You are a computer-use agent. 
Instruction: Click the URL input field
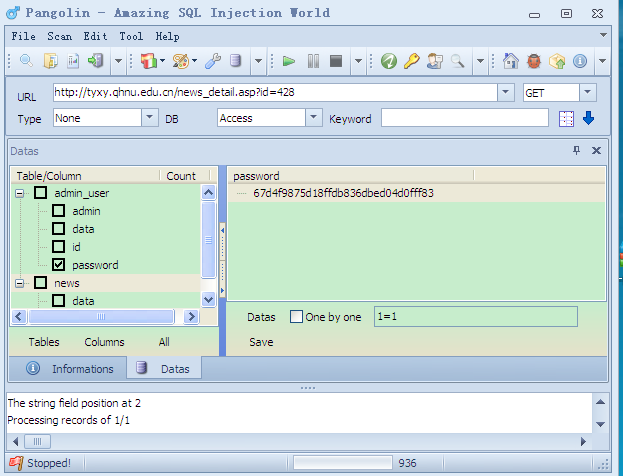[x=275, y=92]
